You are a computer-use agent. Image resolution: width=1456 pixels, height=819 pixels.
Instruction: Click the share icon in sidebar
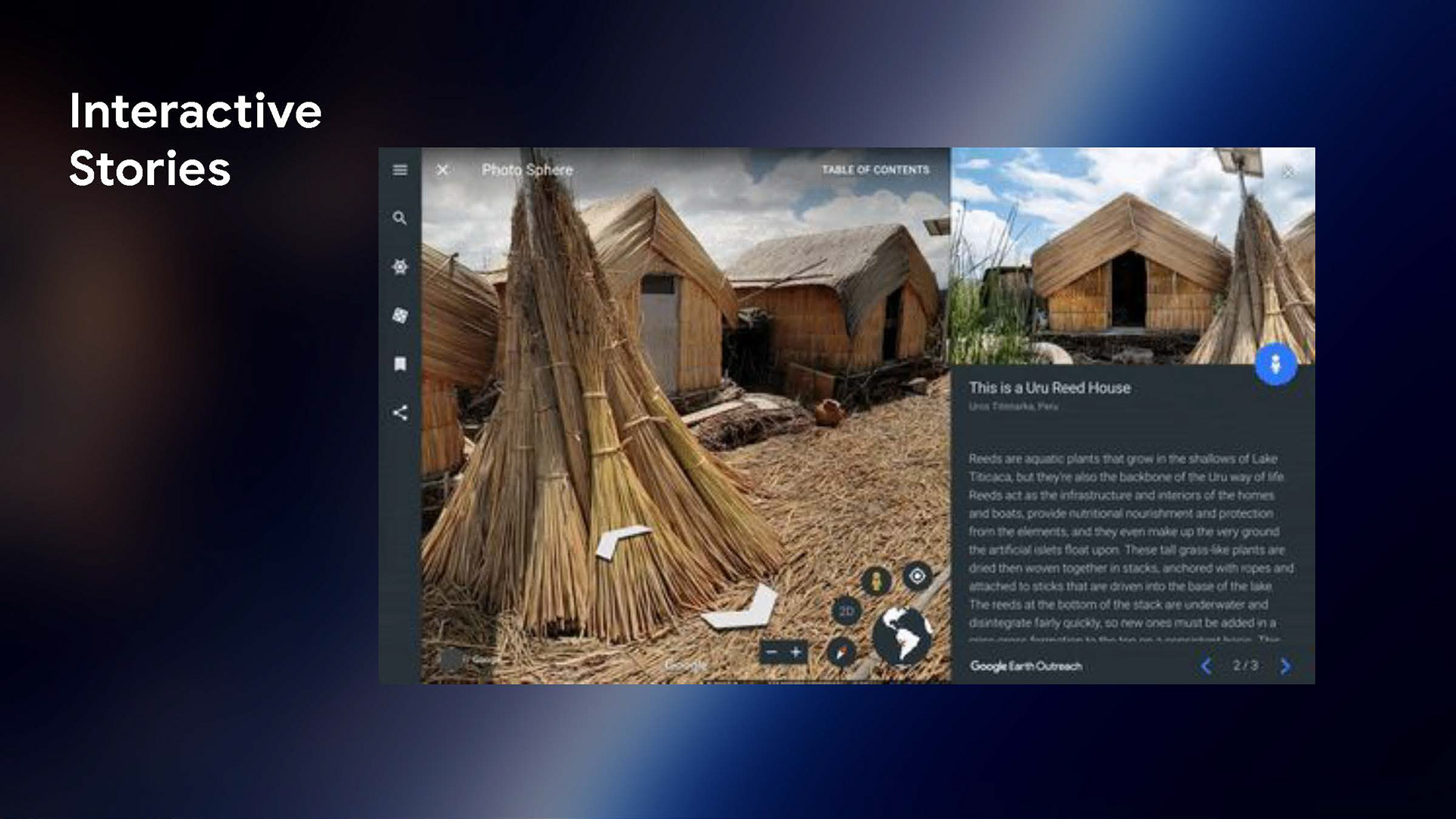click(400, 413)
